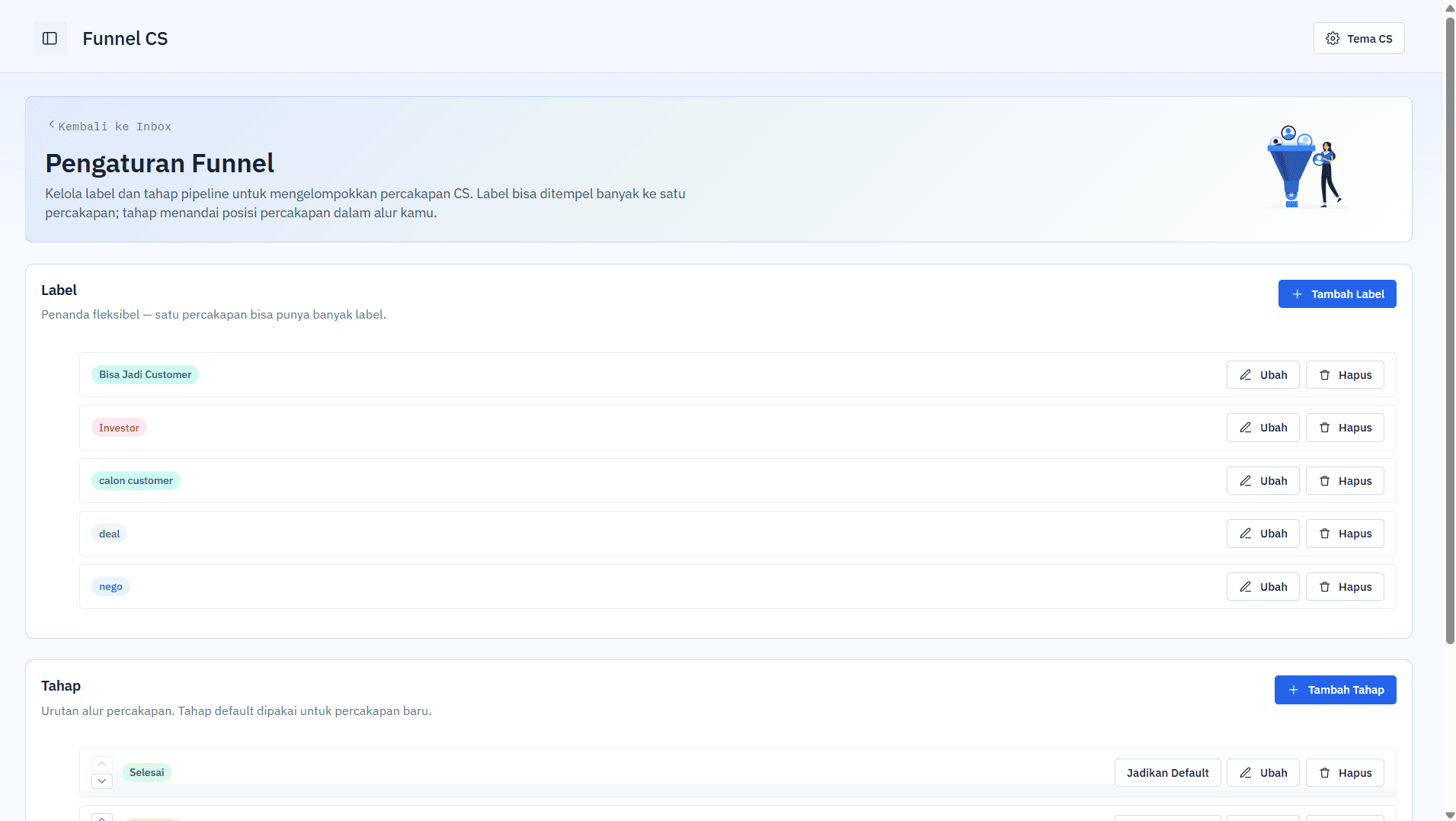Click the Label section heading
The height and width of the screenshot is (821, 1456).
[59, 290]
